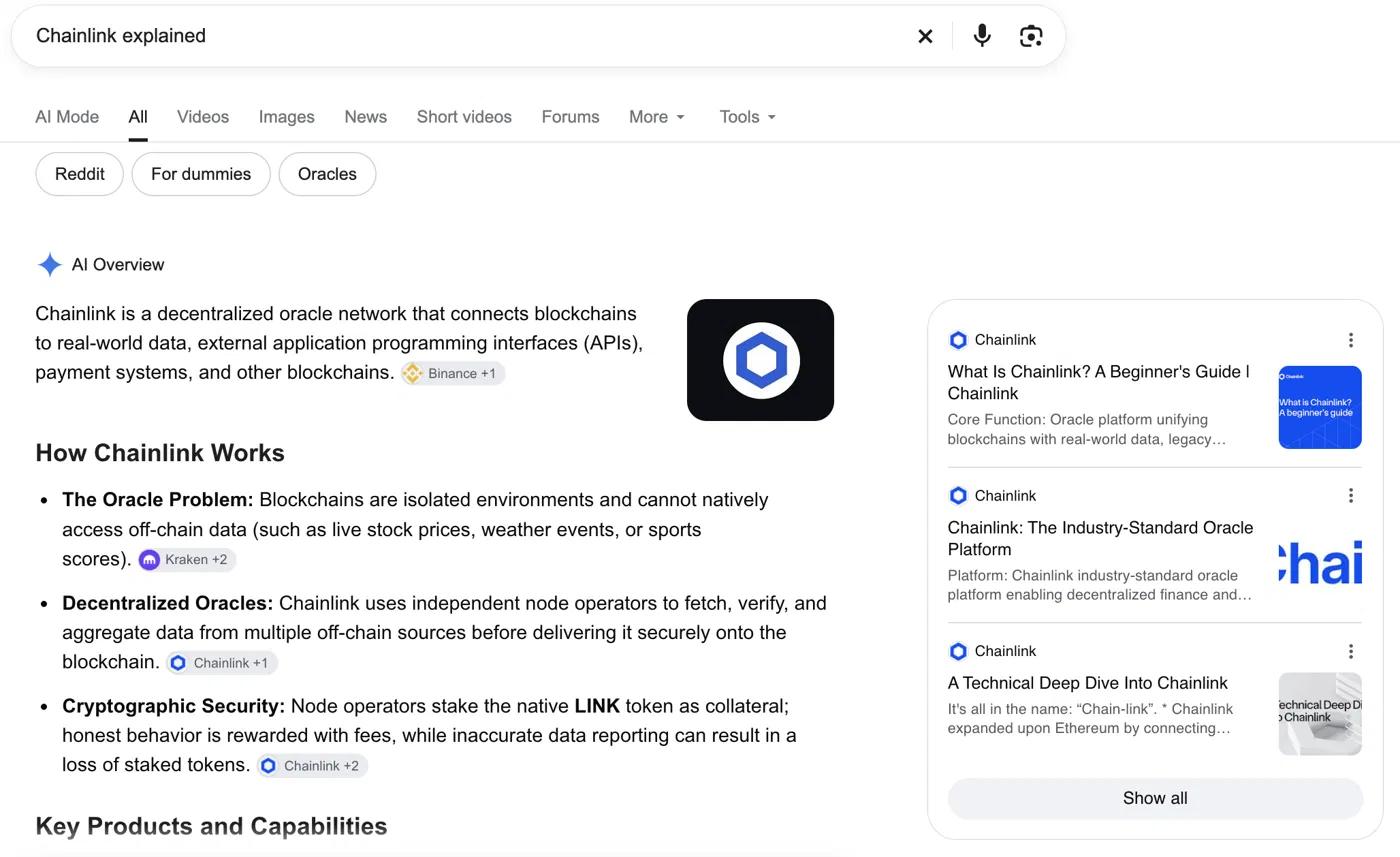
Task: Open the Chainlink logo image thumbnail
Action: pyautogui.click(x=760, y=360)
